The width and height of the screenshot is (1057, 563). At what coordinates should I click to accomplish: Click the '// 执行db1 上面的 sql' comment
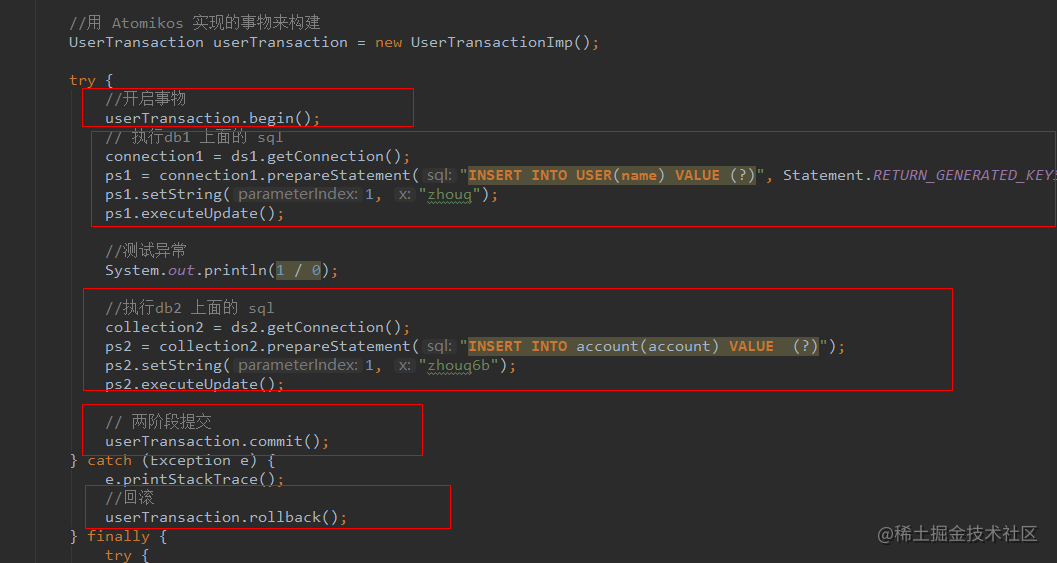click(194, 137)
